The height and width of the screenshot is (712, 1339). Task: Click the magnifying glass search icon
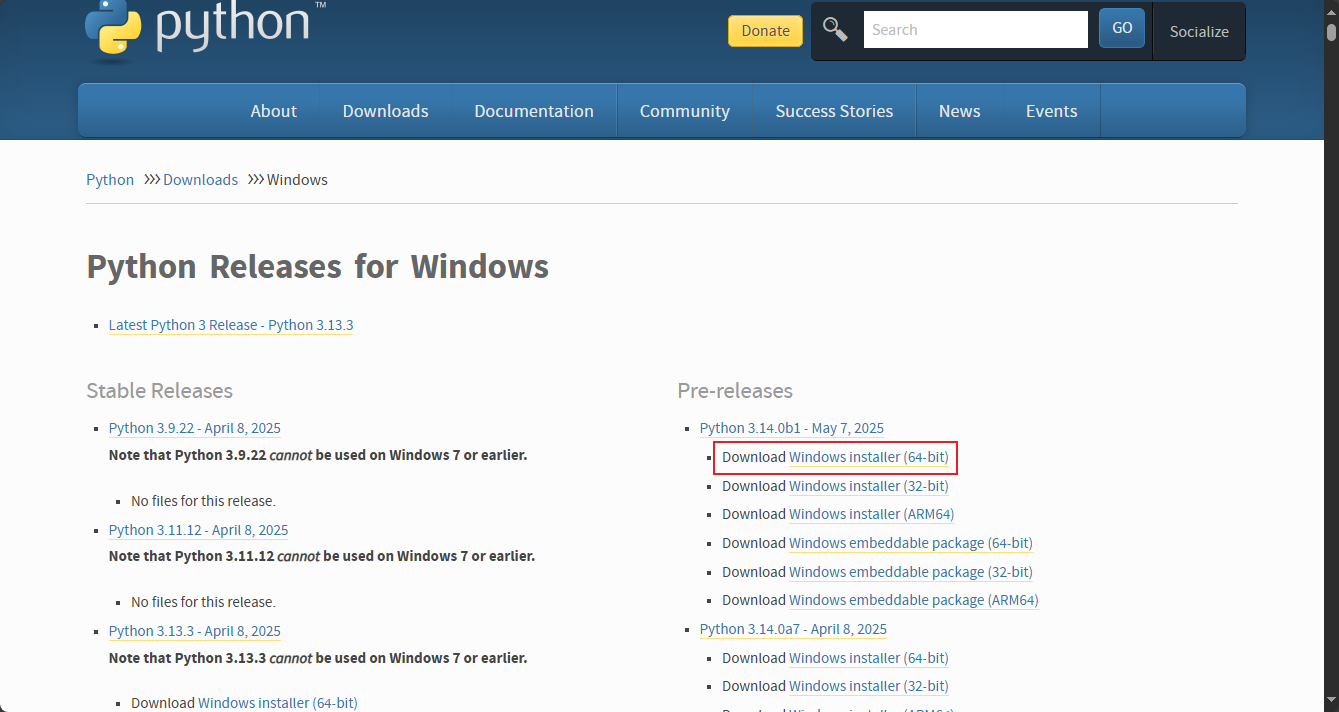[x=835, y=30]
